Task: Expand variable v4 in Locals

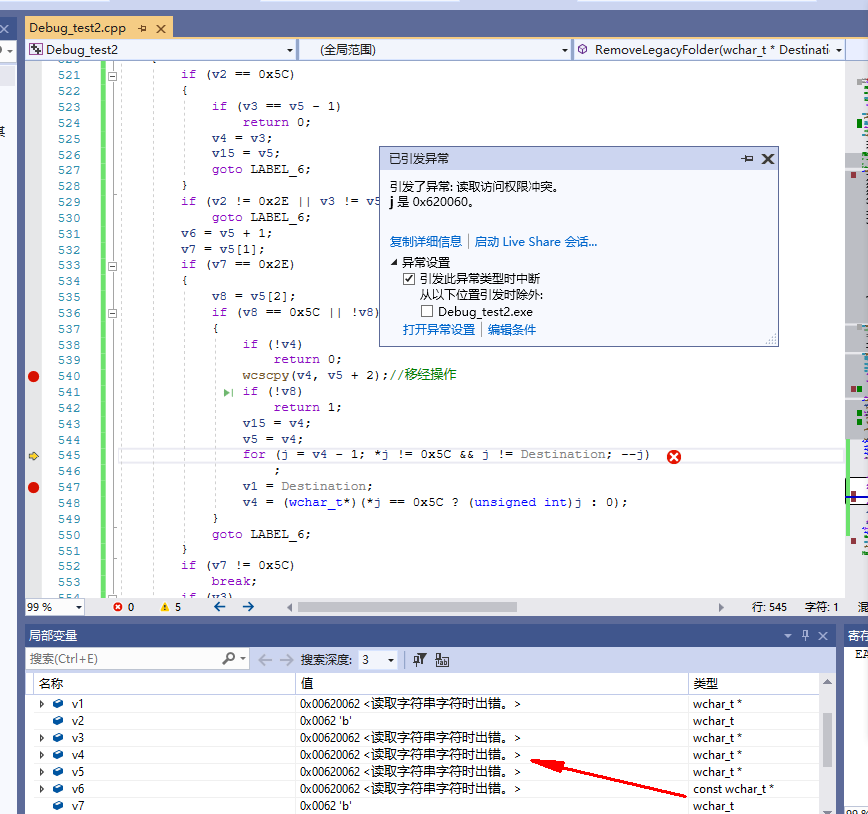Action: point(42,755)
